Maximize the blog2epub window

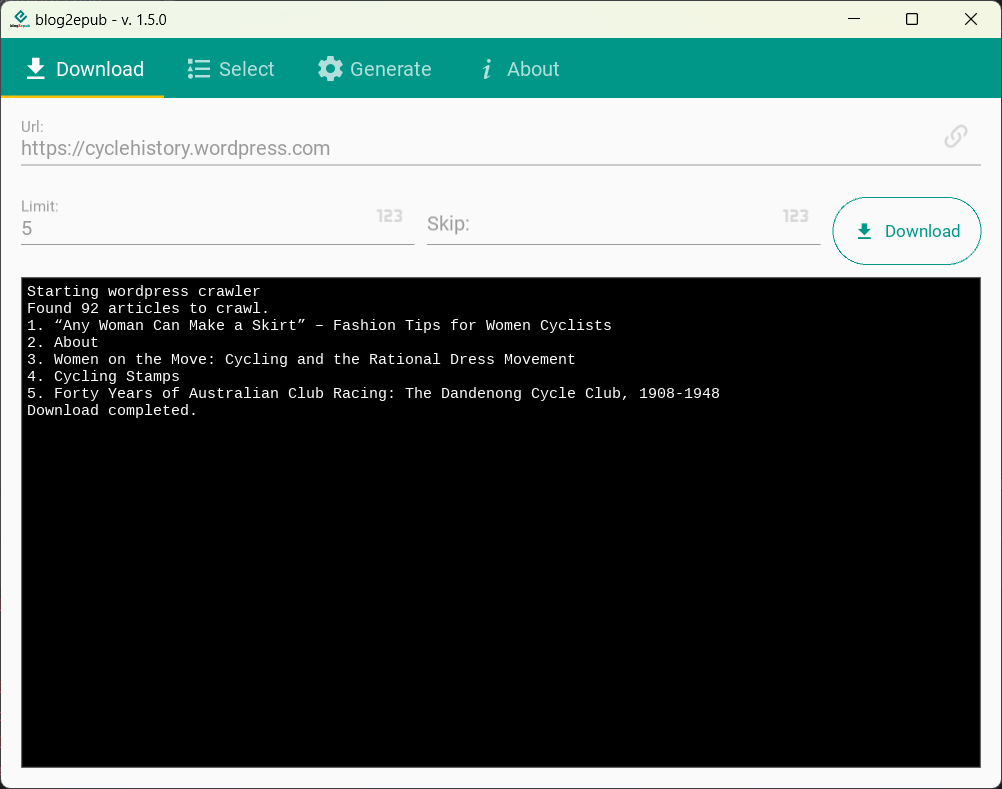point(911,19)
